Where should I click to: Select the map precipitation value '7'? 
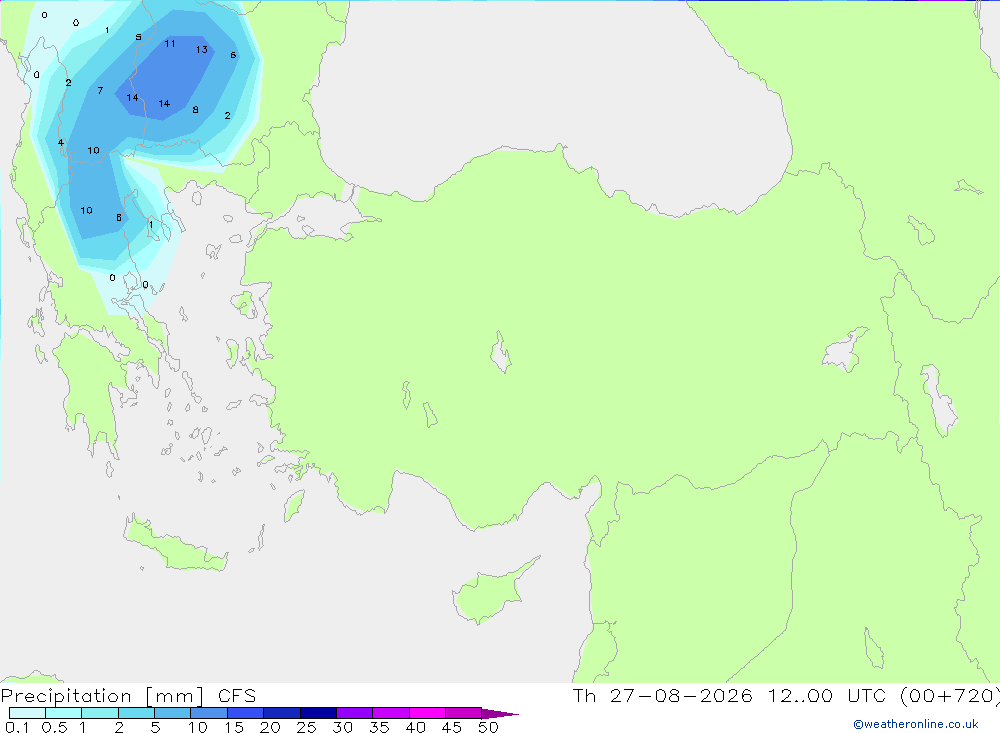[x=100, y=91]
